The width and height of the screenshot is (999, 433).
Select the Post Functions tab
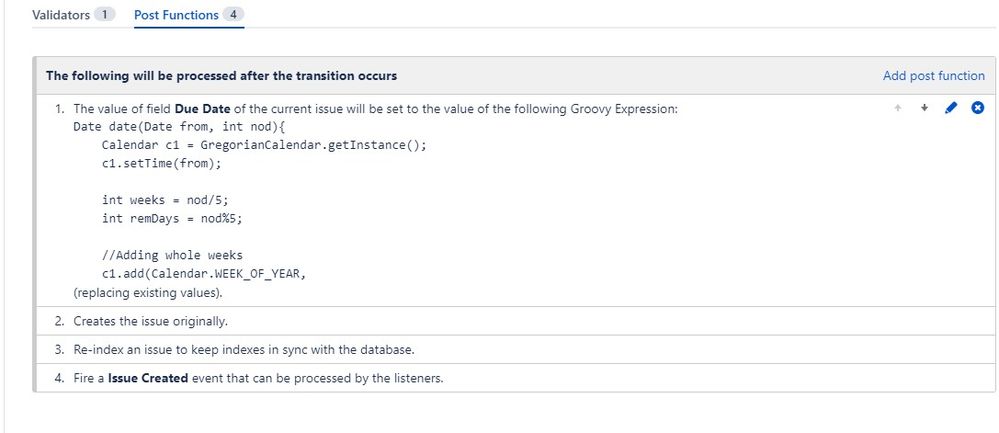(x=176, y=15)
